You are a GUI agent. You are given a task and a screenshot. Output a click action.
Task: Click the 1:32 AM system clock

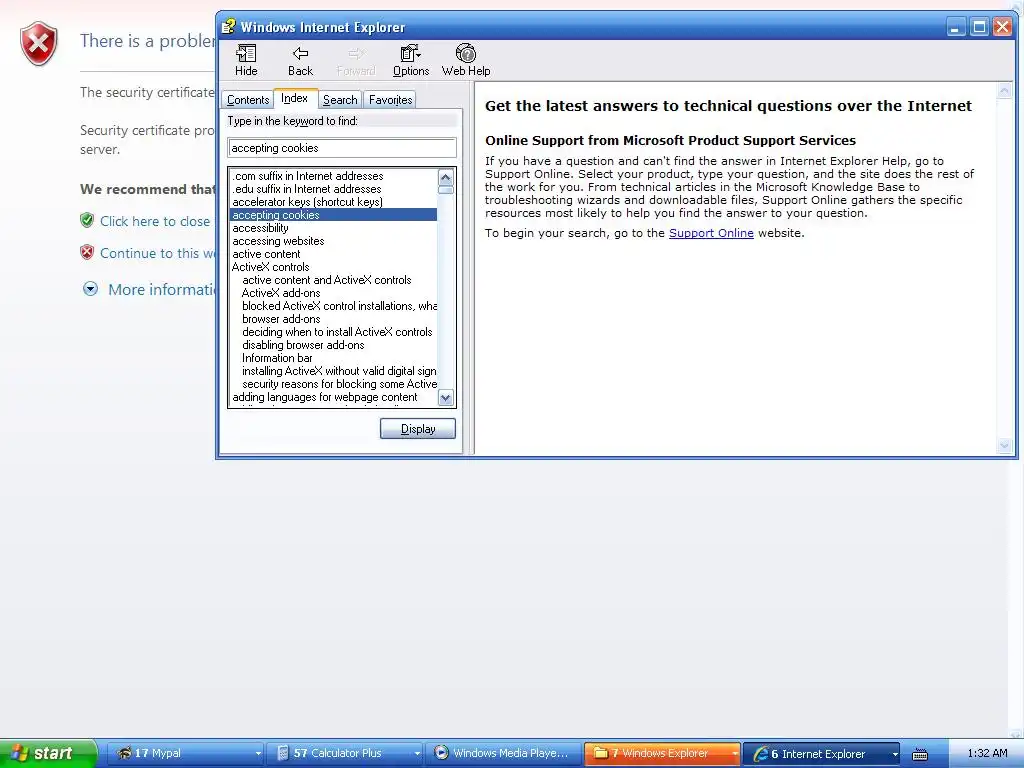pyautogui.click(x=987, y=753)
